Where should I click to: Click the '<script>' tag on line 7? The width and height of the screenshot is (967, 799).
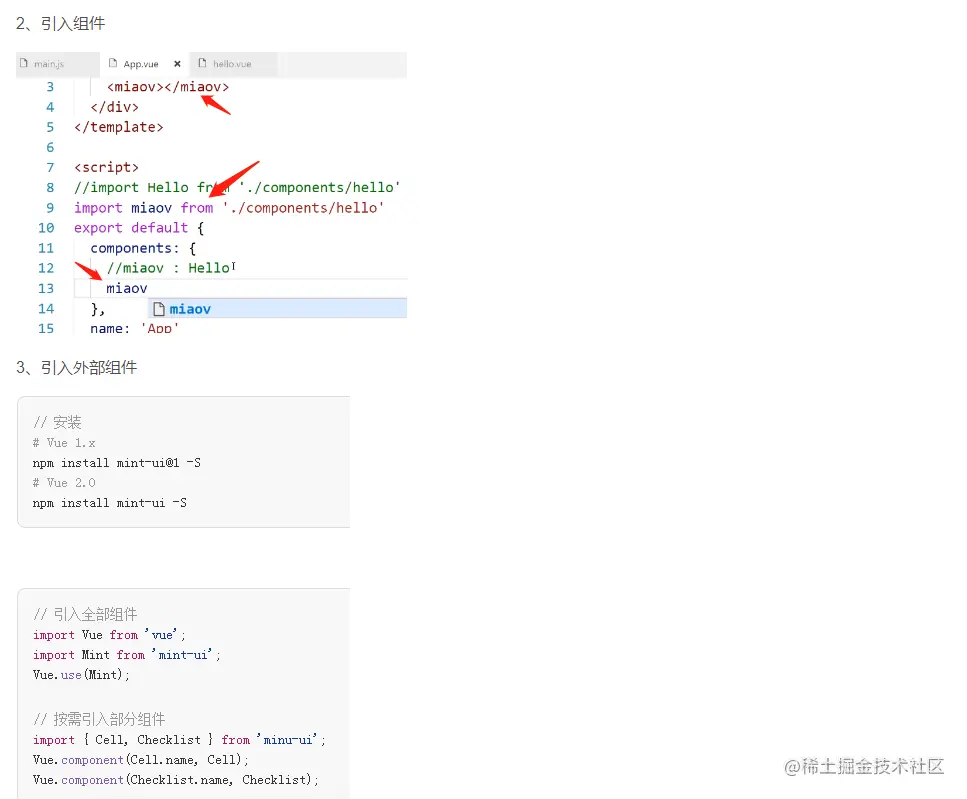106,168
